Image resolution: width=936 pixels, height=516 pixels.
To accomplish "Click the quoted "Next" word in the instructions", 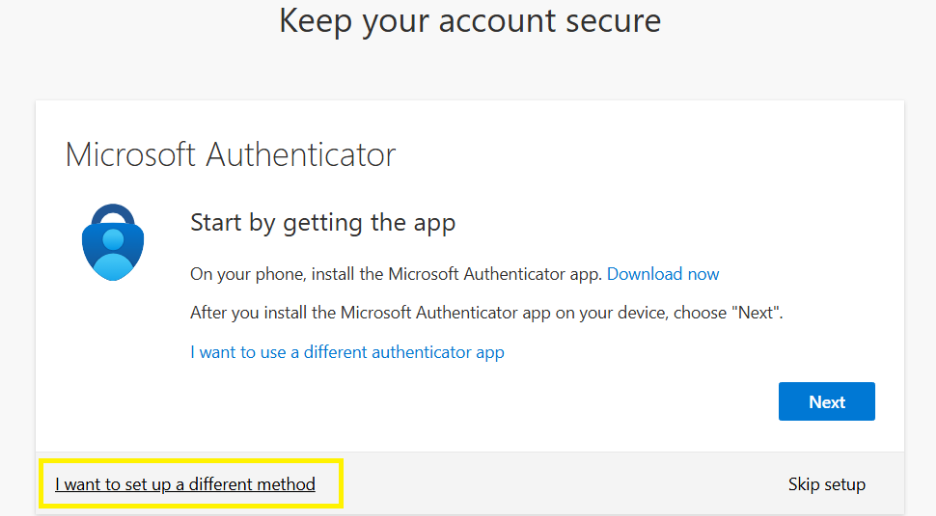I will pyautogui.click(x=756, y=313).
